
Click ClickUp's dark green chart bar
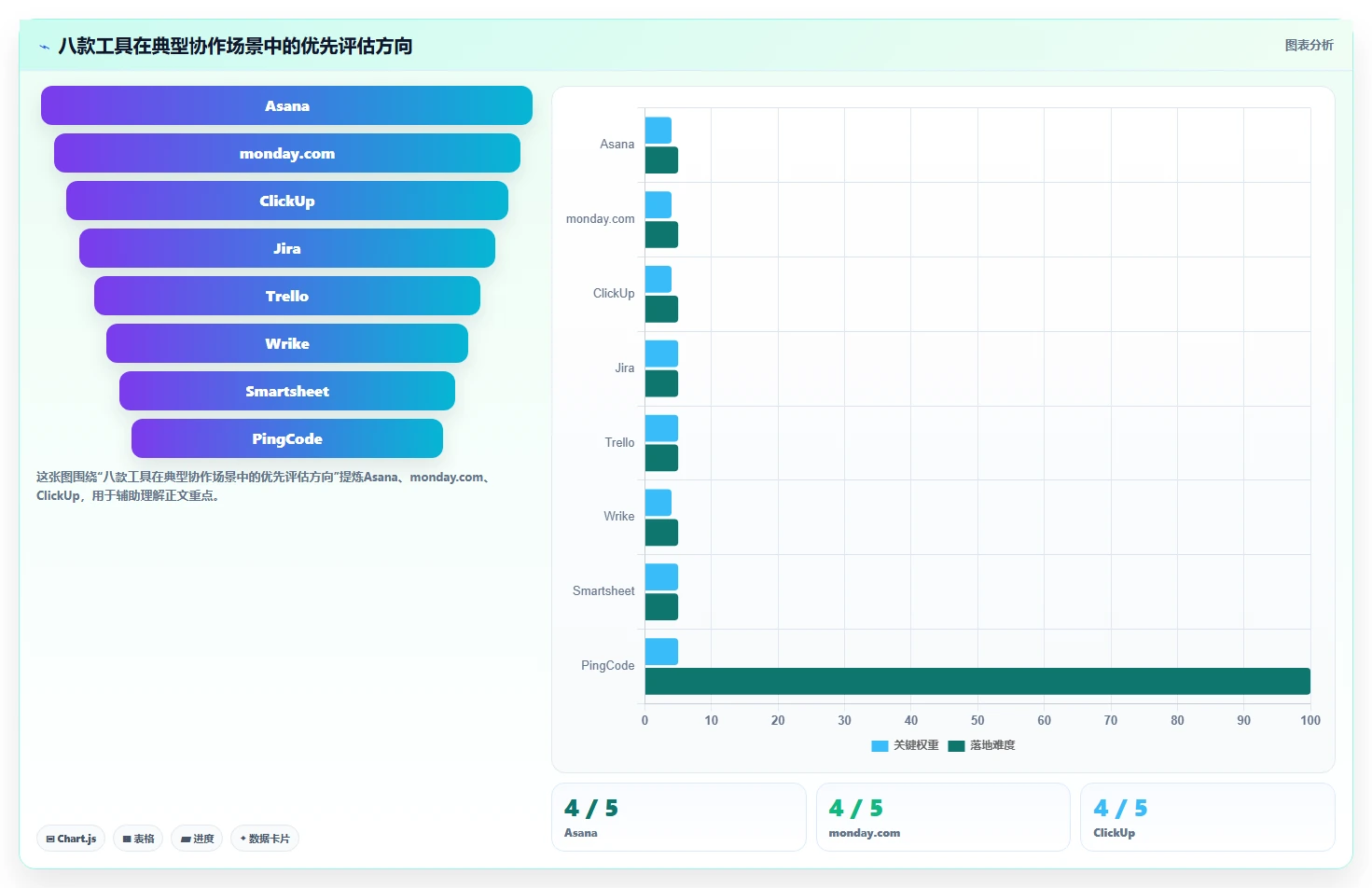(x=661, y=309)
